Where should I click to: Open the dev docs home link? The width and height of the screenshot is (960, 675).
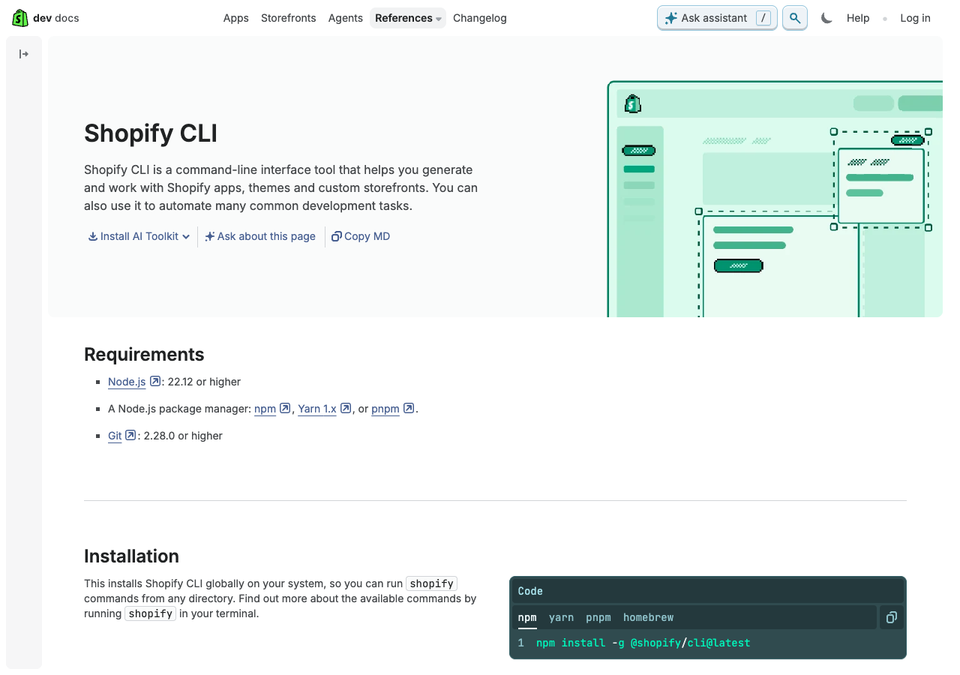(x=56, y=18)
